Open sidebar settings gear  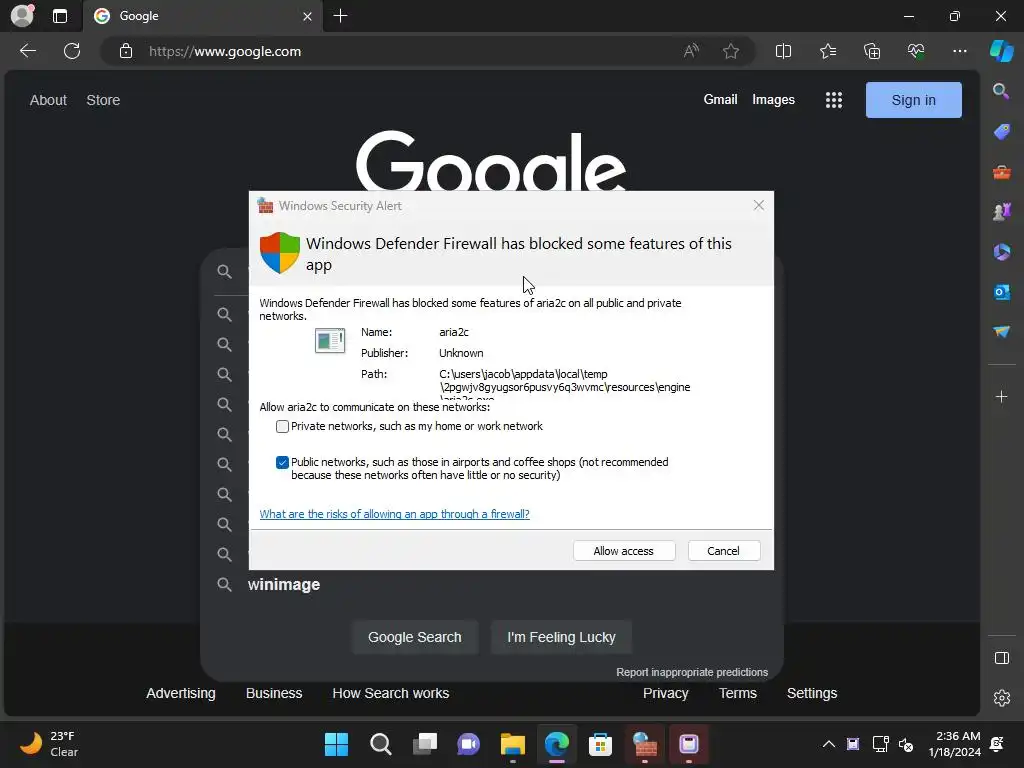1001,698
